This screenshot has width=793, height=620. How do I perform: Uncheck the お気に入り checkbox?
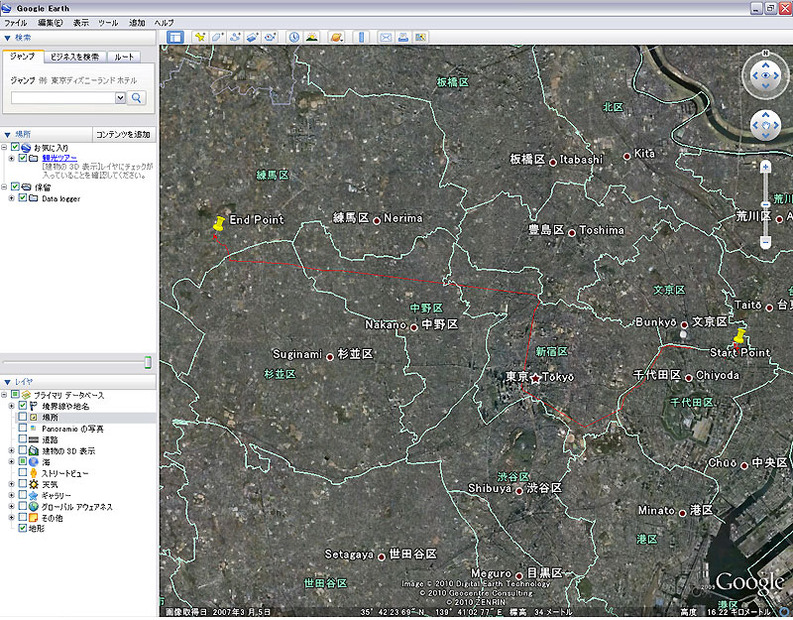pos(15,147)
